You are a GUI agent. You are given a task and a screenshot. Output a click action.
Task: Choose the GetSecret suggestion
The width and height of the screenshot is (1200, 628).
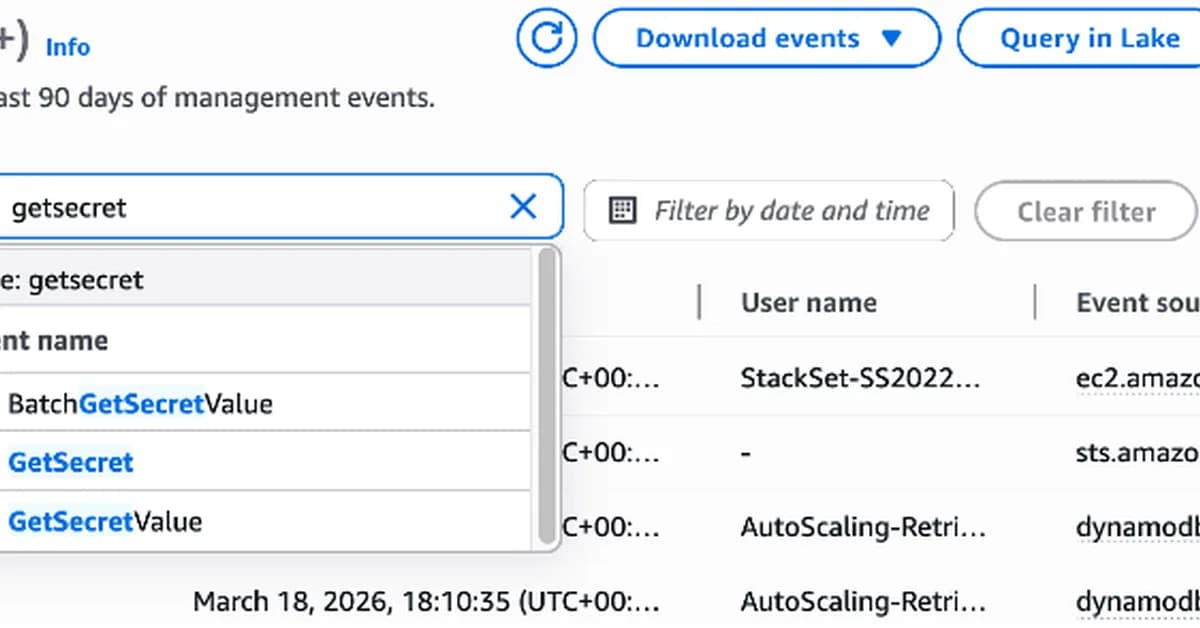point(71,463)
